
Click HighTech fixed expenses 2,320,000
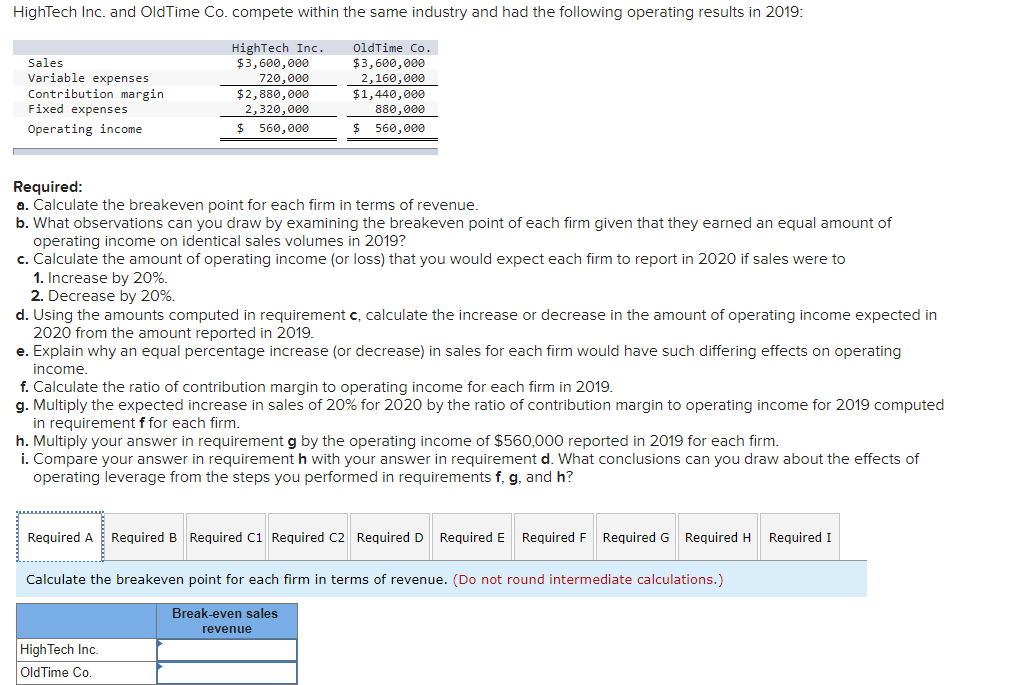tap(277, 110)
